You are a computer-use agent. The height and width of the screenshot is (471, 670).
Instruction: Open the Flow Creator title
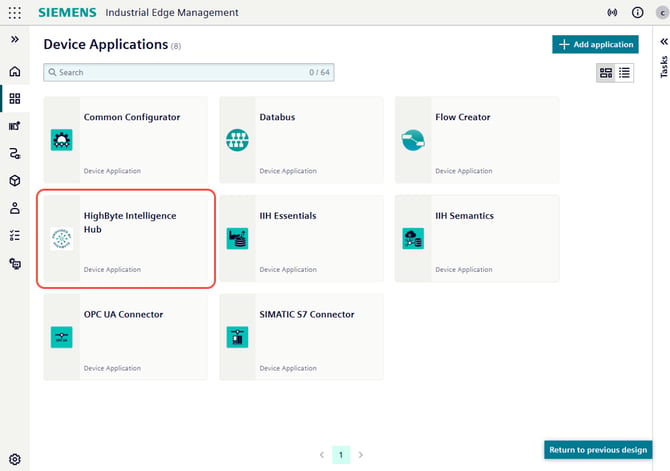[x=462, y=117]
